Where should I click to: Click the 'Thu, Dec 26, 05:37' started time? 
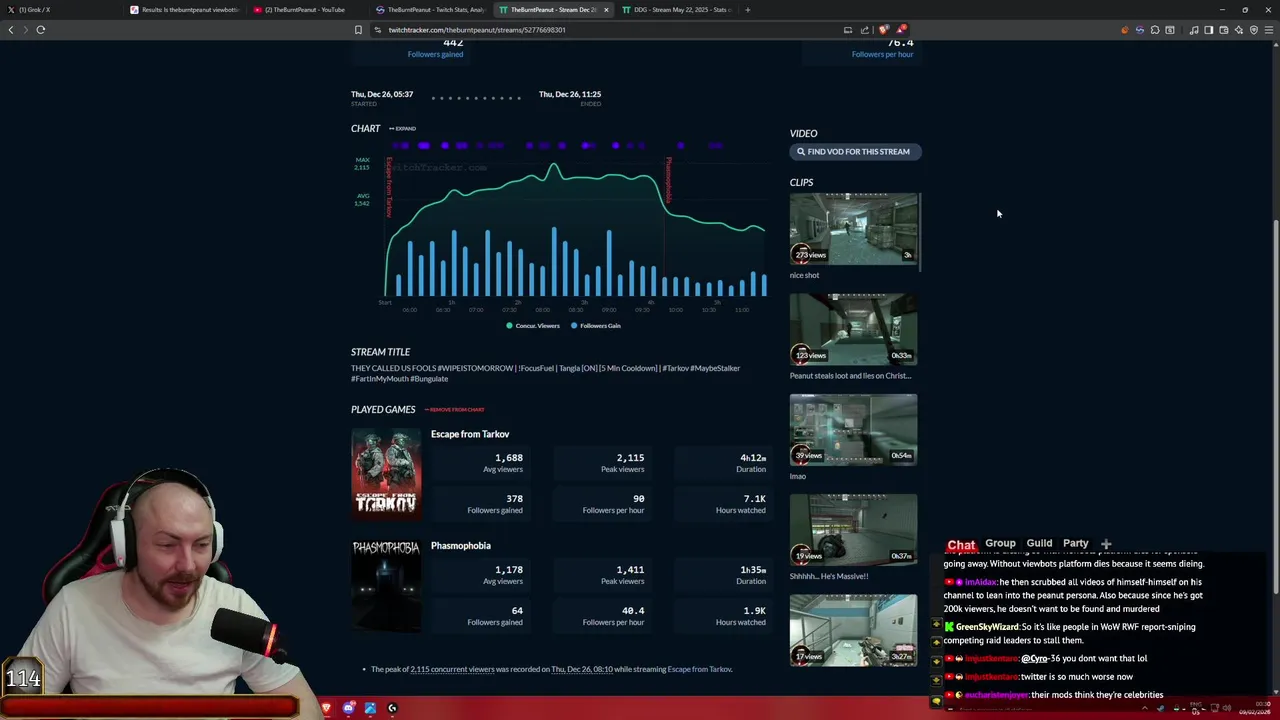pos(382,94)
